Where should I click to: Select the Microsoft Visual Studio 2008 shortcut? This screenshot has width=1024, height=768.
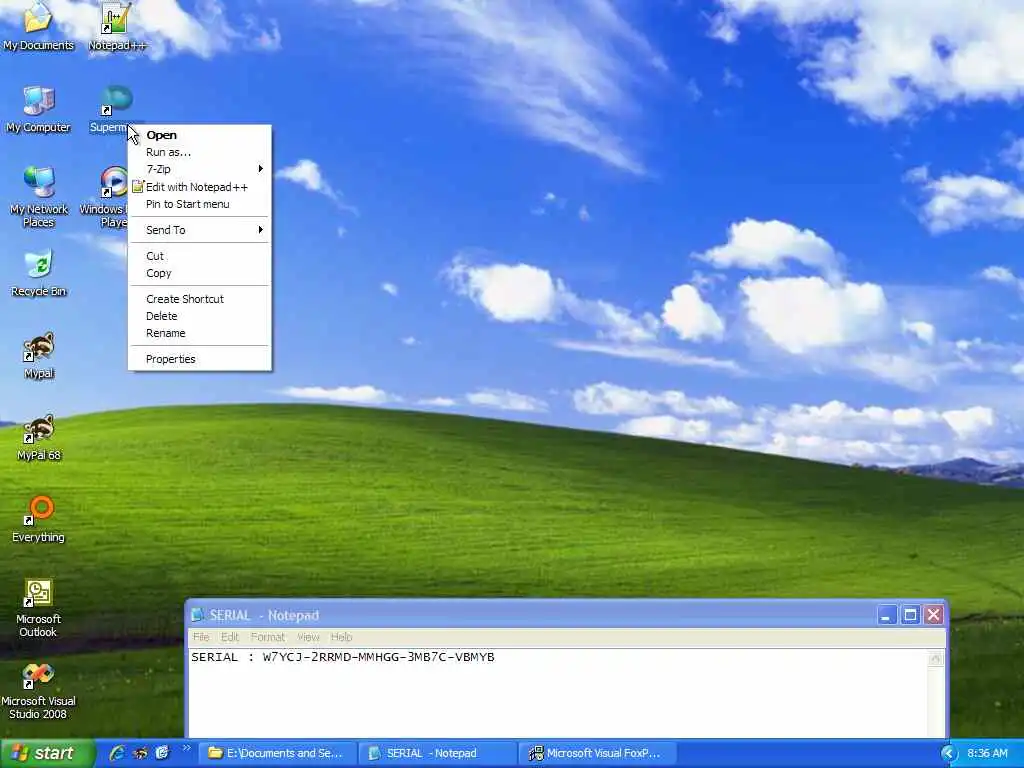pyautogui.click(x=38, y=690)
